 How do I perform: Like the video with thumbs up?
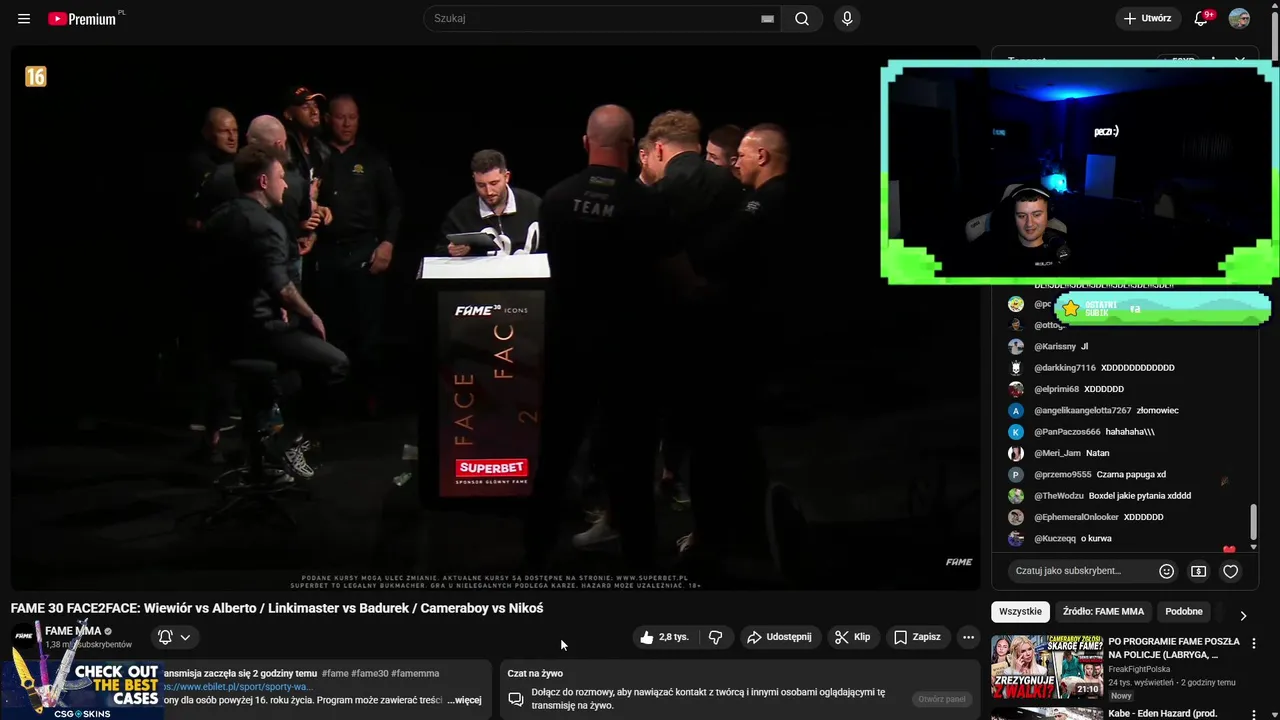coord(666,637)
